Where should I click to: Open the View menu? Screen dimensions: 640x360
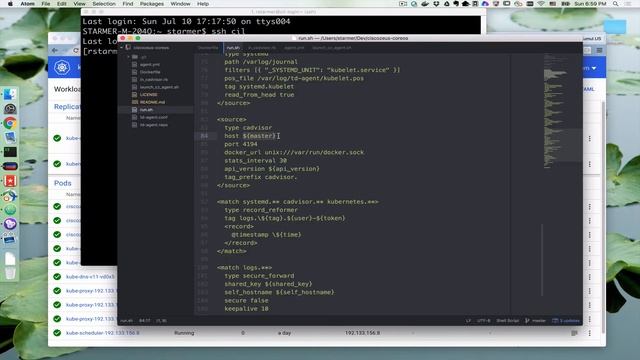click(79, 4)
